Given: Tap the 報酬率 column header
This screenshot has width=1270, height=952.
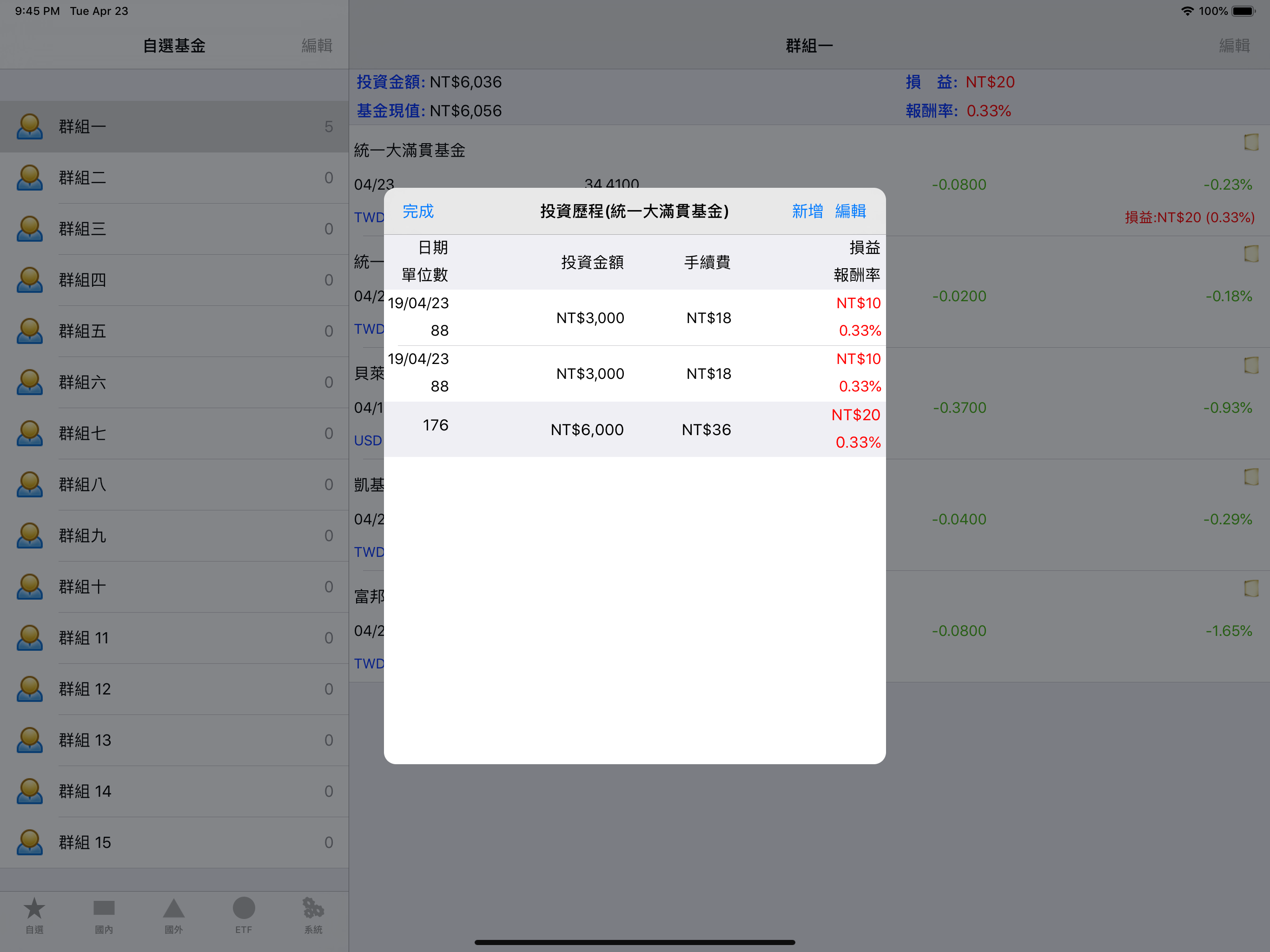Looking at the screenshot, I should pos(857,275).
